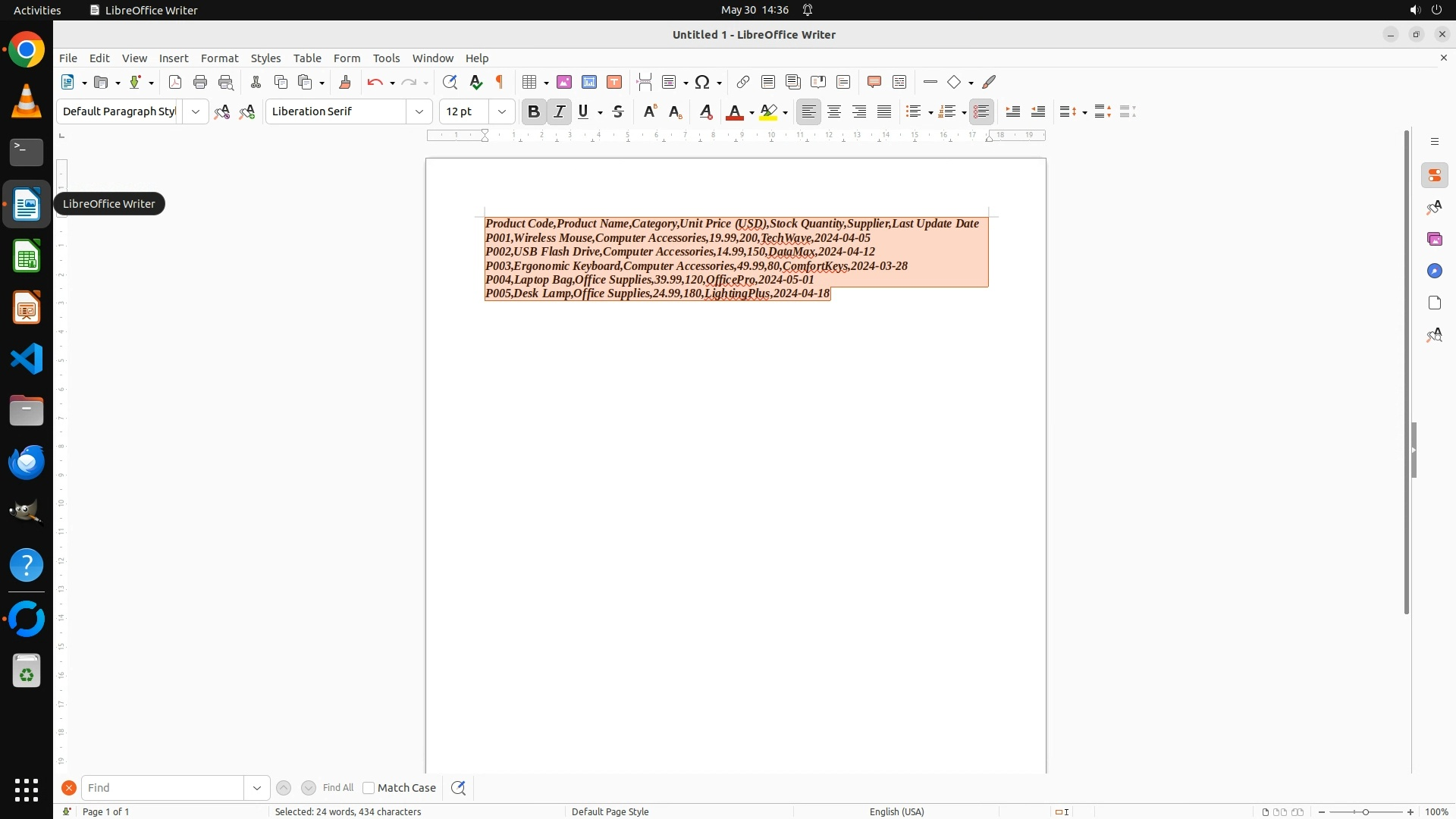The width and height of the screenshot is (1456, 819).
Task: Open the Sidebar Gallery panel icon
Action: click(x=1434, y=239)
